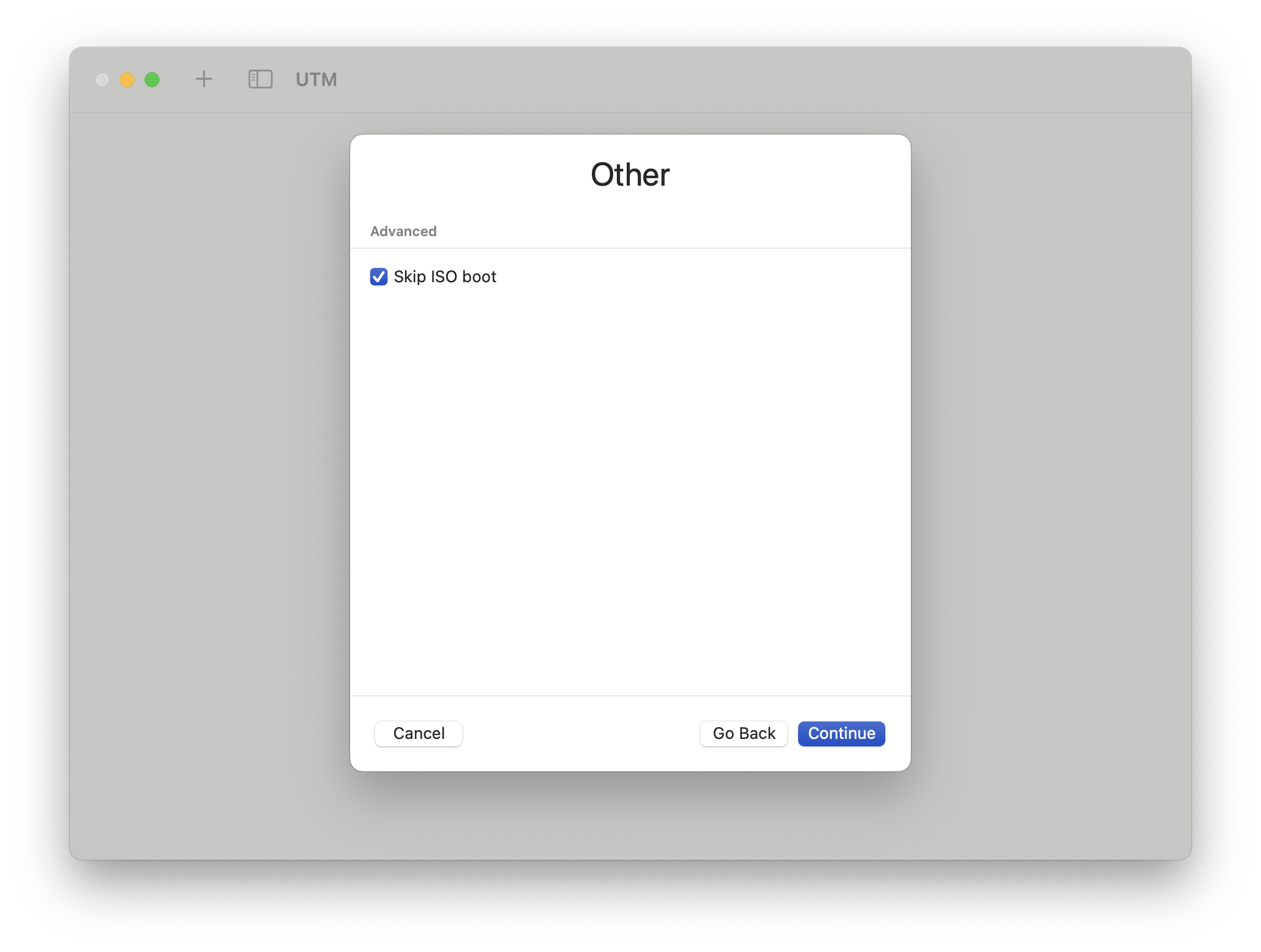Click the Skip ISO boot label text
1261x952 pixels.
pyautogui.click(x=445, y=277)
